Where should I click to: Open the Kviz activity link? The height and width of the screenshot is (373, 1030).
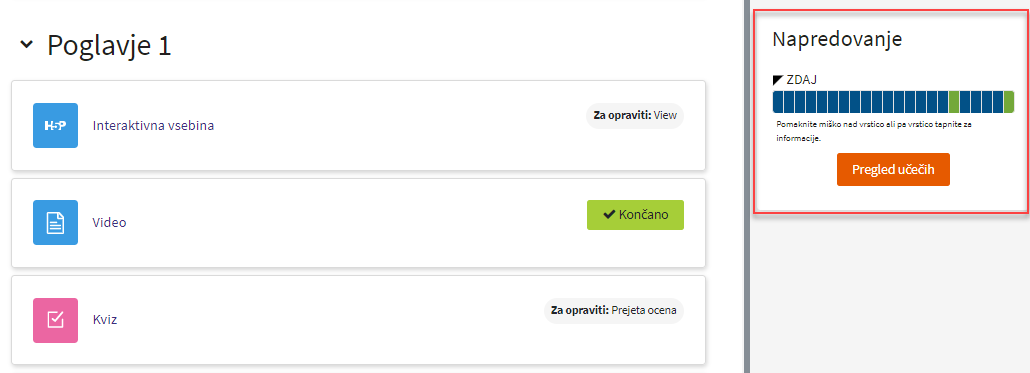104,320
